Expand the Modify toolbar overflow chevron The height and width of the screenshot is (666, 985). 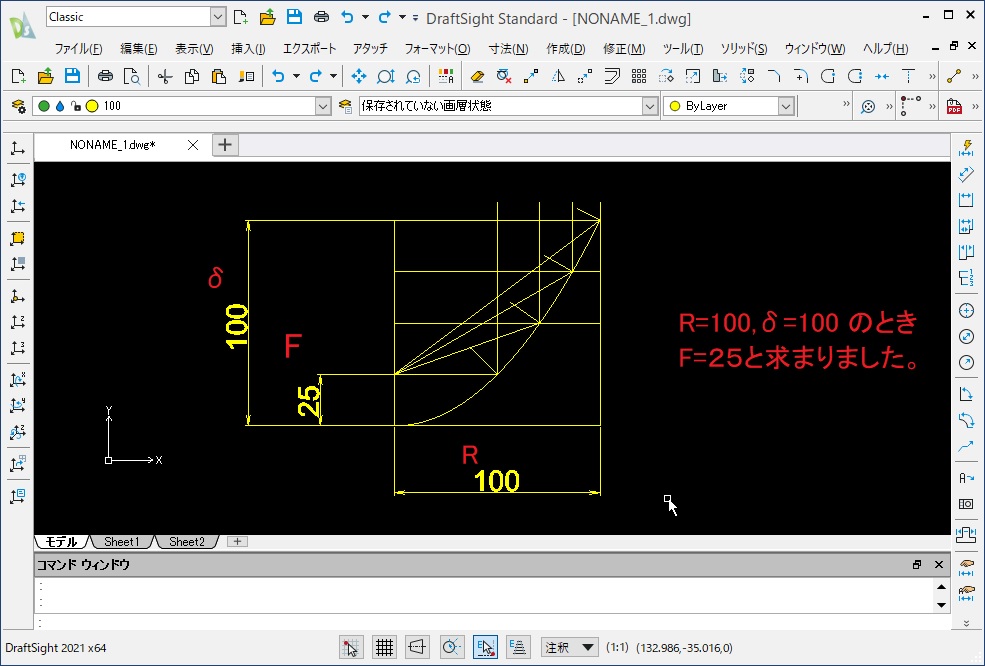click(932, 77)
